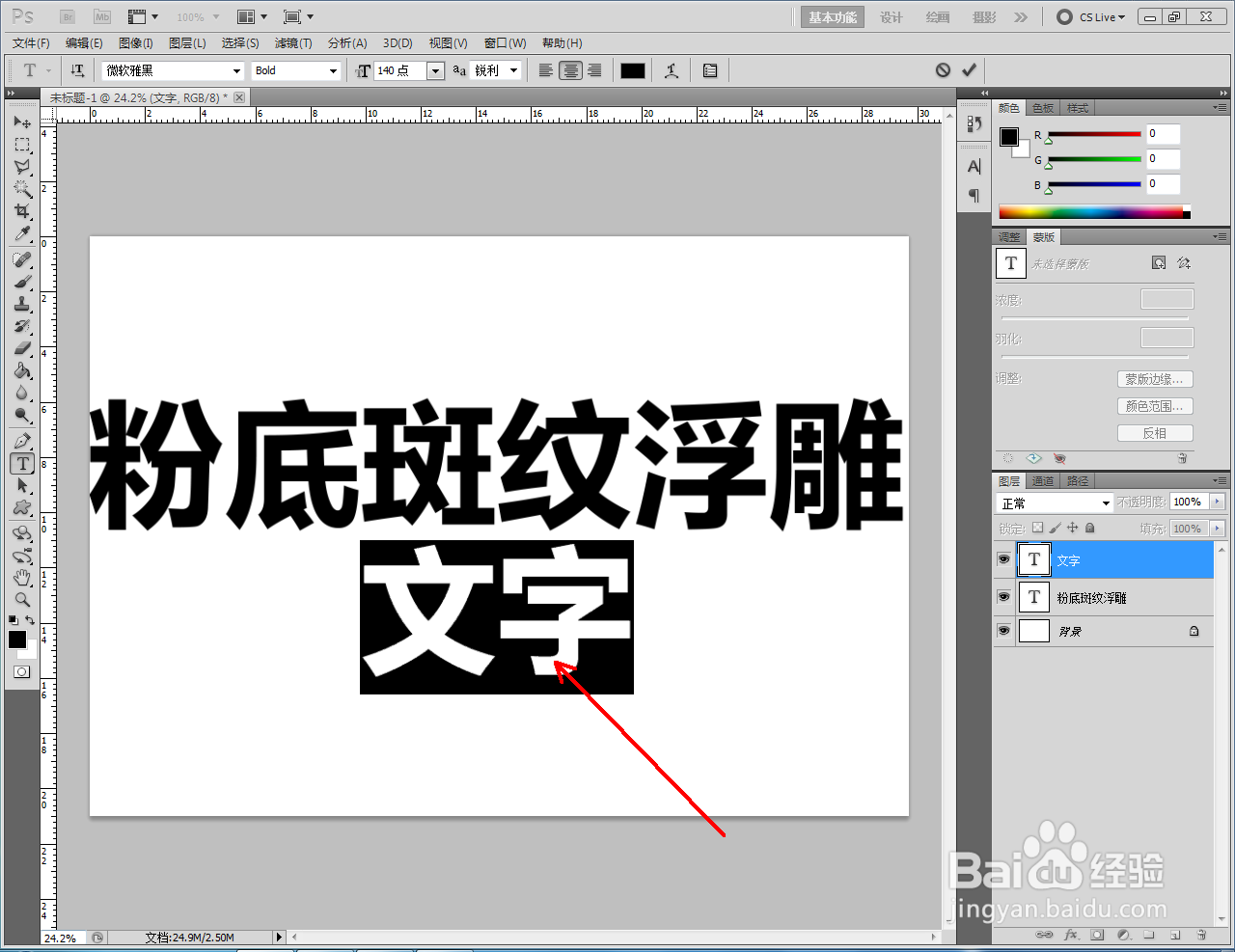
Task: Select the Pen tool
Action: point(22,442)
